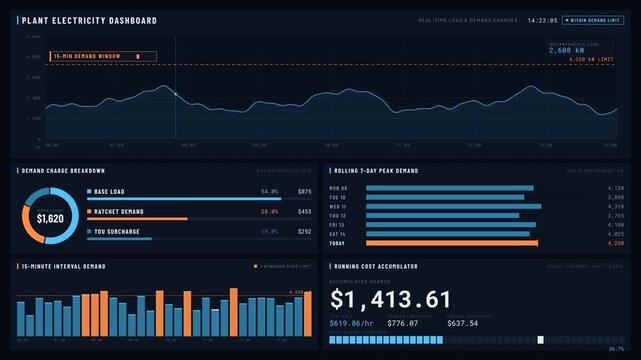Click the highlighted data point on load curve
This screenshot has height=360, width=641.
(175, 94)
